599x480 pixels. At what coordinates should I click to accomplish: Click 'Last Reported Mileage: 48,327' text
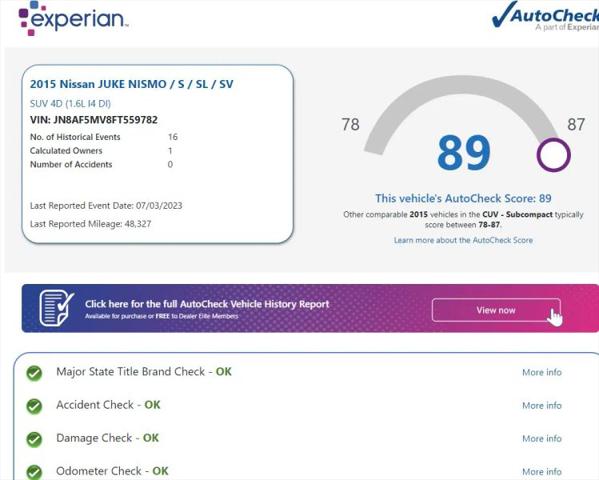tap(91, 224)
